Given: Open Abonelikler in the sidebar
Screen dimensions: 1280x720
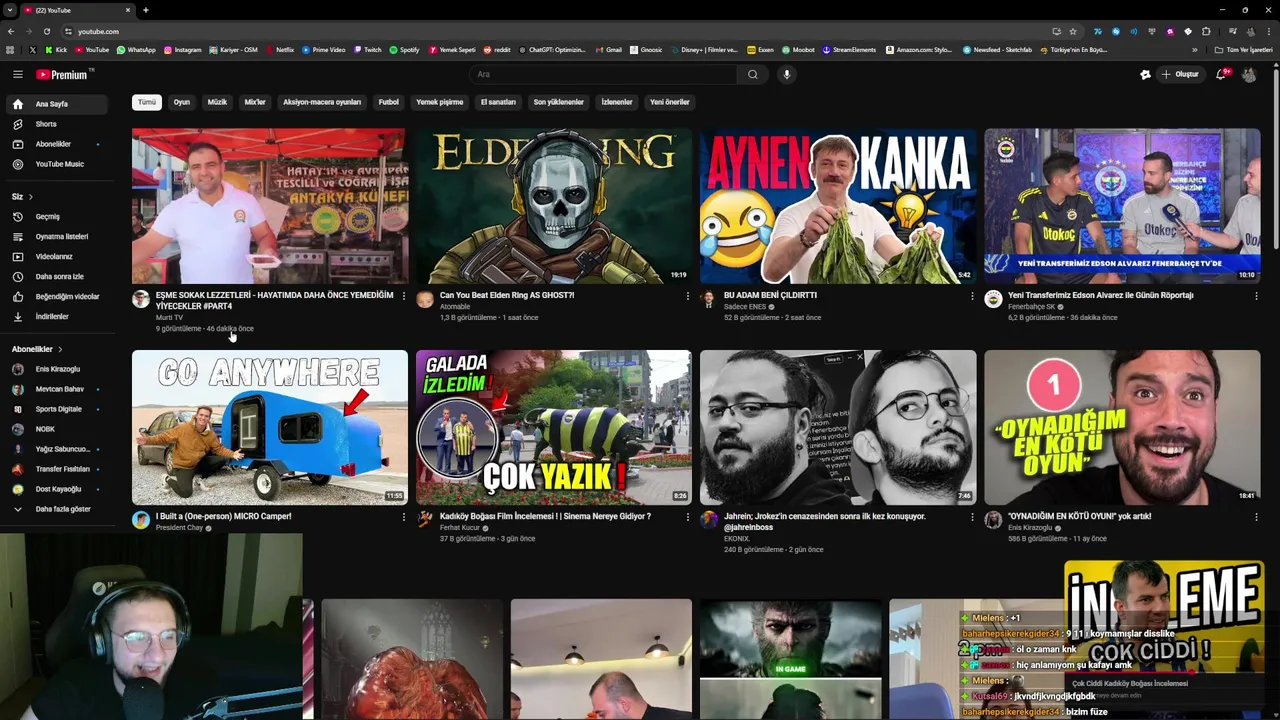Looking at the screenshot, I should 59,144.
